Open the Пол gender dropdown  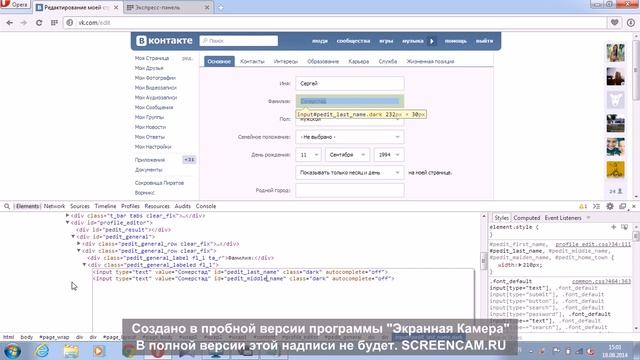click(x=350, y=119)
